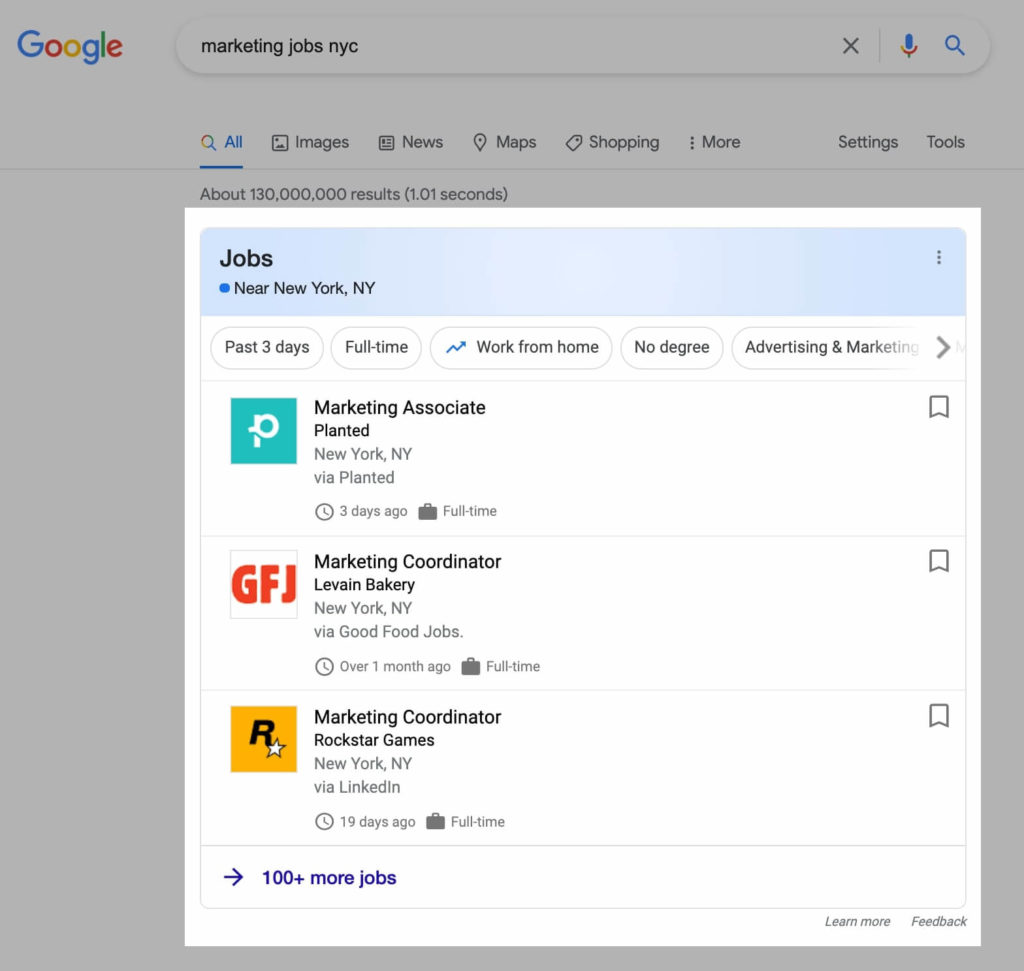Switch to the Images tab
The width and height of the screenshot is (1024, 971).
pos(310,142)
